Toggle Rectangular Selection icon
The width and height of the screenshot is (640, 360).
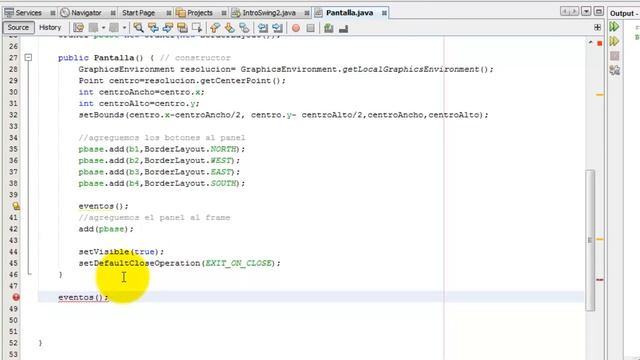197,28
